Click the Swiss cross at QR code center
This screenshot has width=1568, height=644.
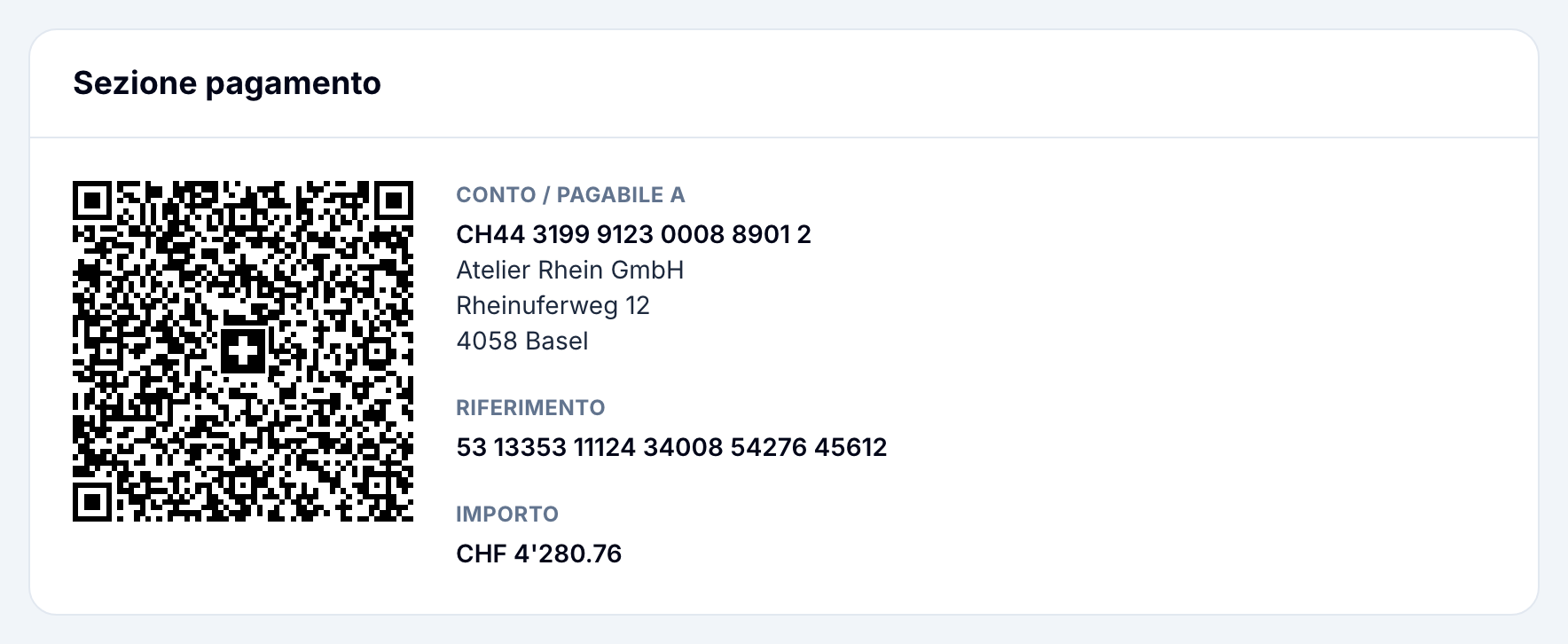tap(243, 351)
